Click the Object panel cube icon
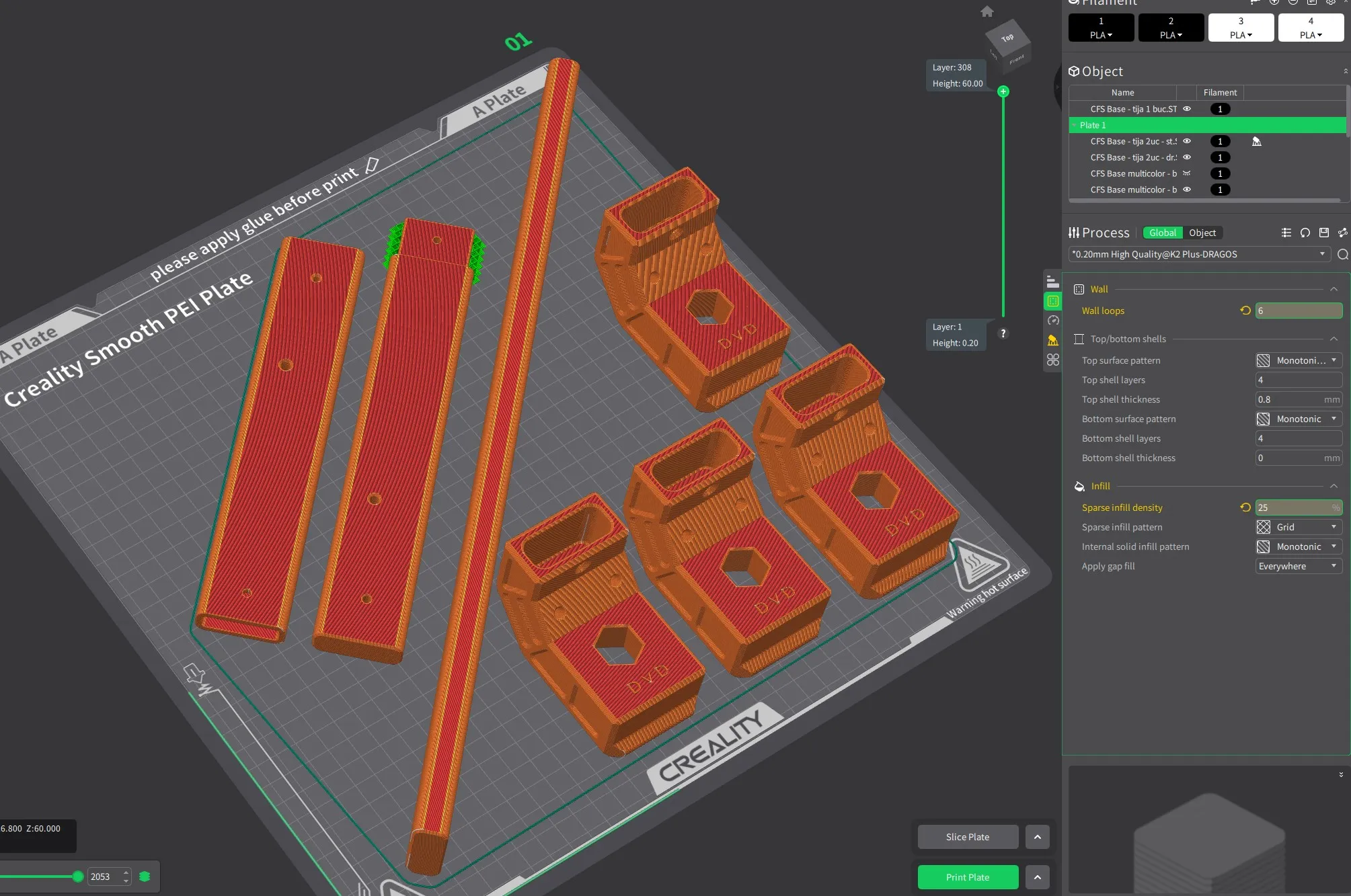This screenshot has height=896, width=1351. click(x=1074, y=71)
